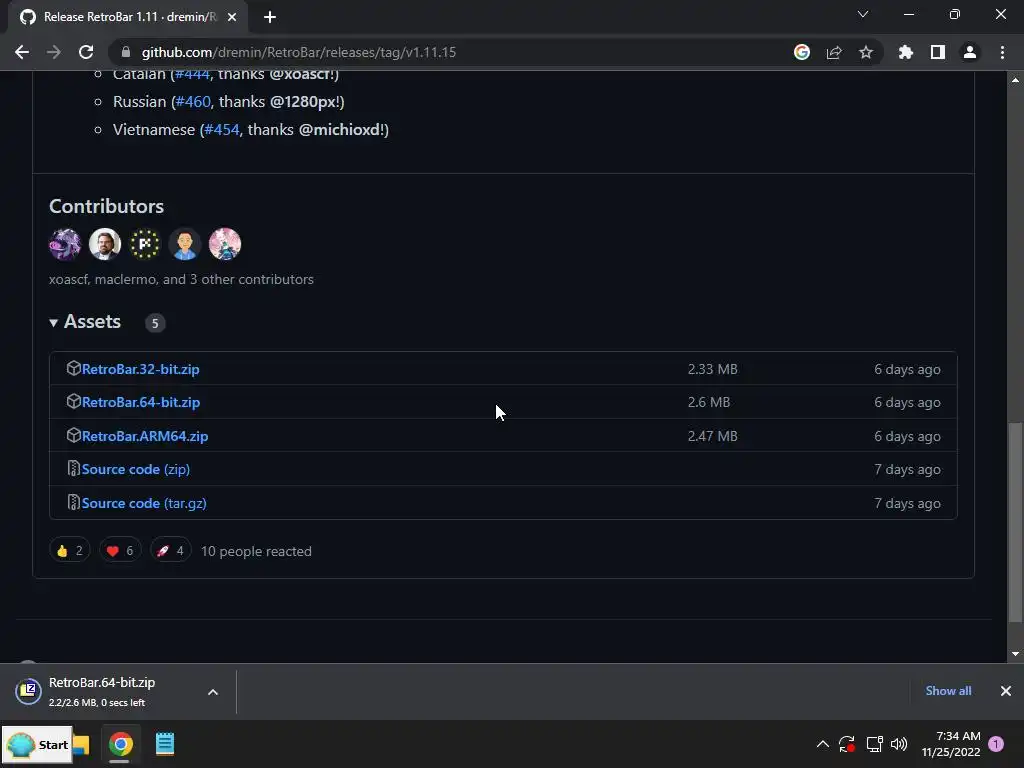Open the tab search dropdown arrow
This screenshot has width=1024, height=768.
click(x=863, y=14)
